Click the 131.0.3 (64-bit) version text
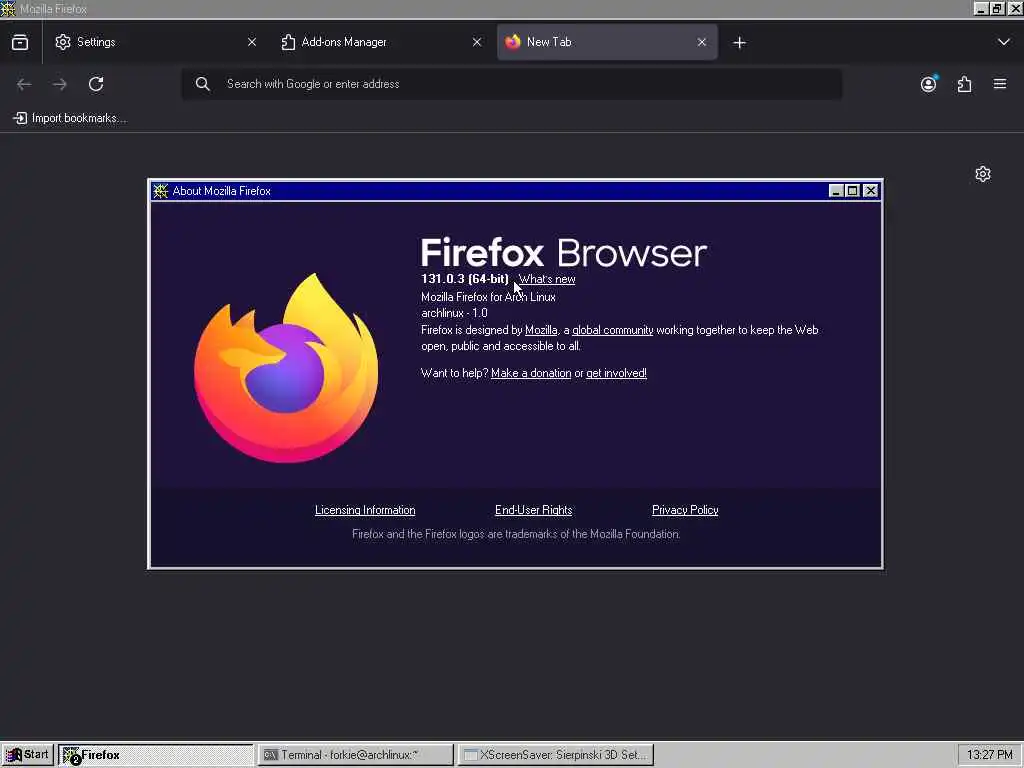 pyautogui.click(x=464, y=280)
